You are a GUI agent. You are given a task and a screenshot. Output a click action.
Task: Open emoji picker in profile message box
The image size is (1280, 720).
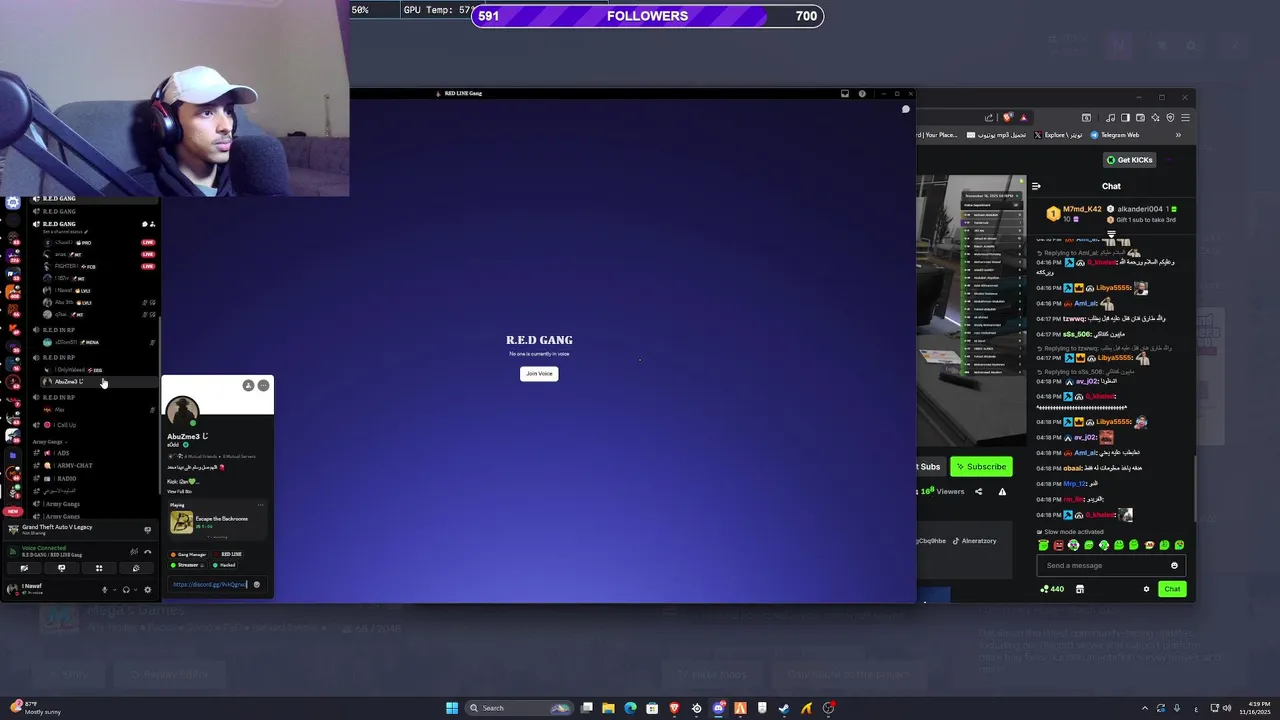click(257, 584)
